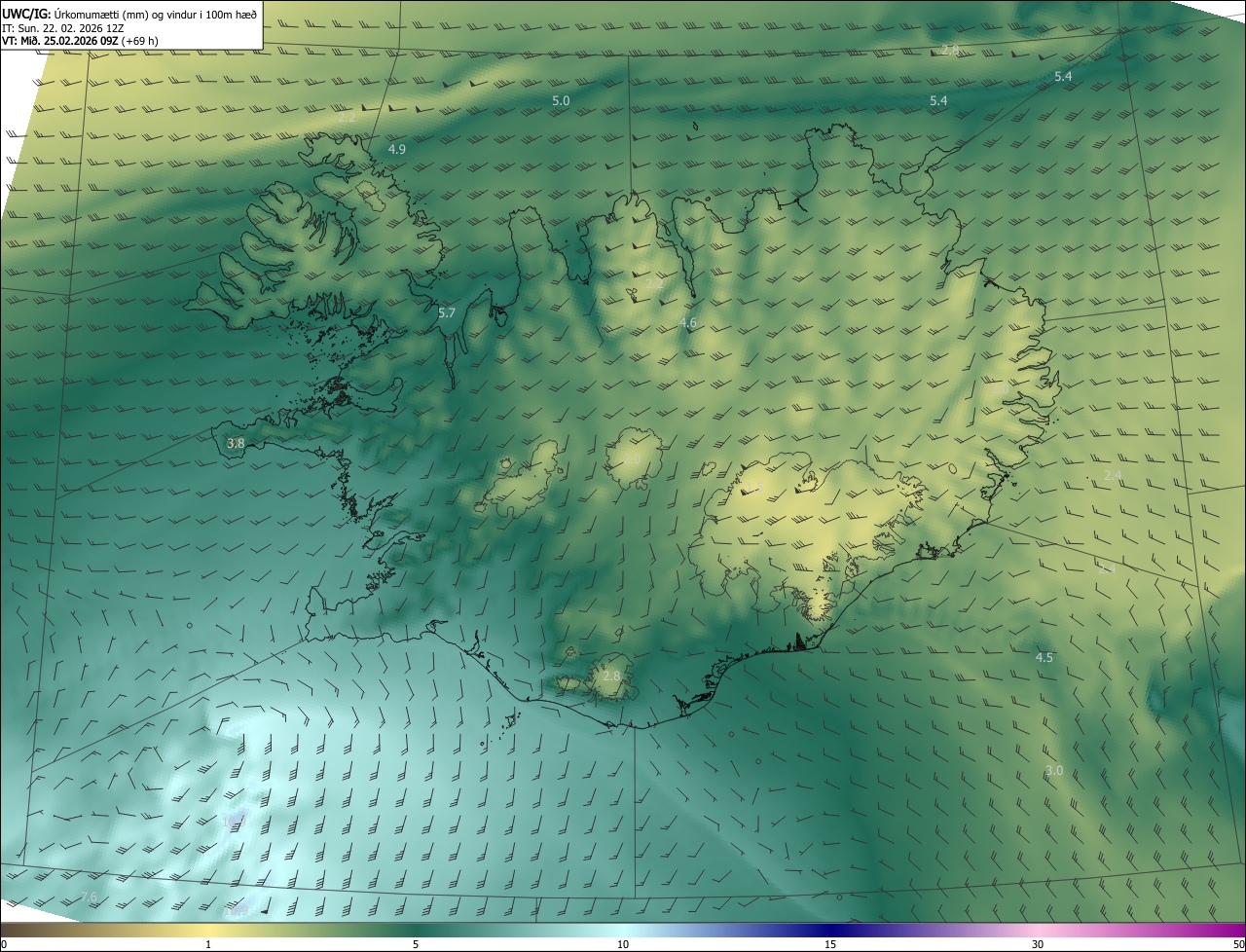Click the color scale tick label 30
1246x952 pixels.
click(1038, 944)
